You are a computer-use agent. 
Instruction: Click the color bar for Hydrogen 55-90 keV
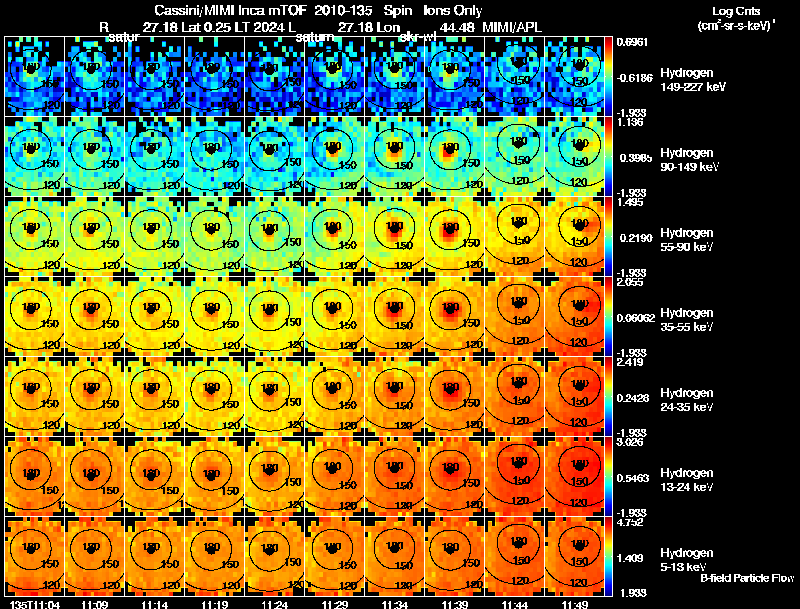[x=609, y=237]
